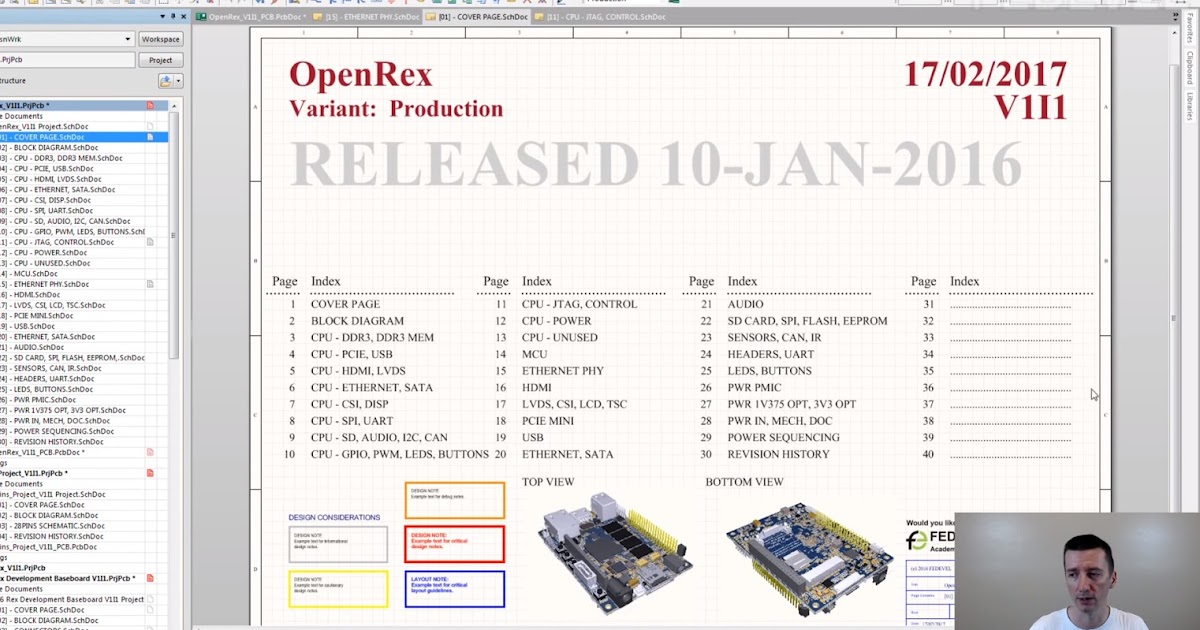Image resolution: width=1200 pixels, height=630 pixels.
Task: Click document status icon beside ETHERNET PHY.SchDoc row
Action: coord(150,284)
